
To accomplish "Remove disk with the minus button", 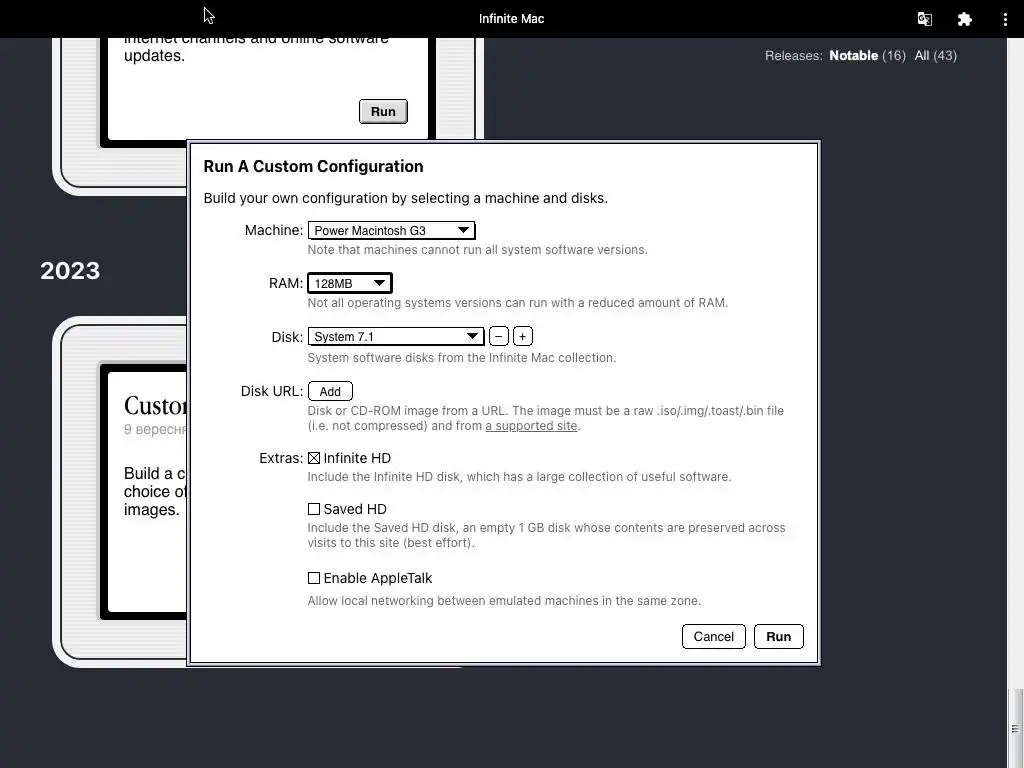I will pos(498,336).
